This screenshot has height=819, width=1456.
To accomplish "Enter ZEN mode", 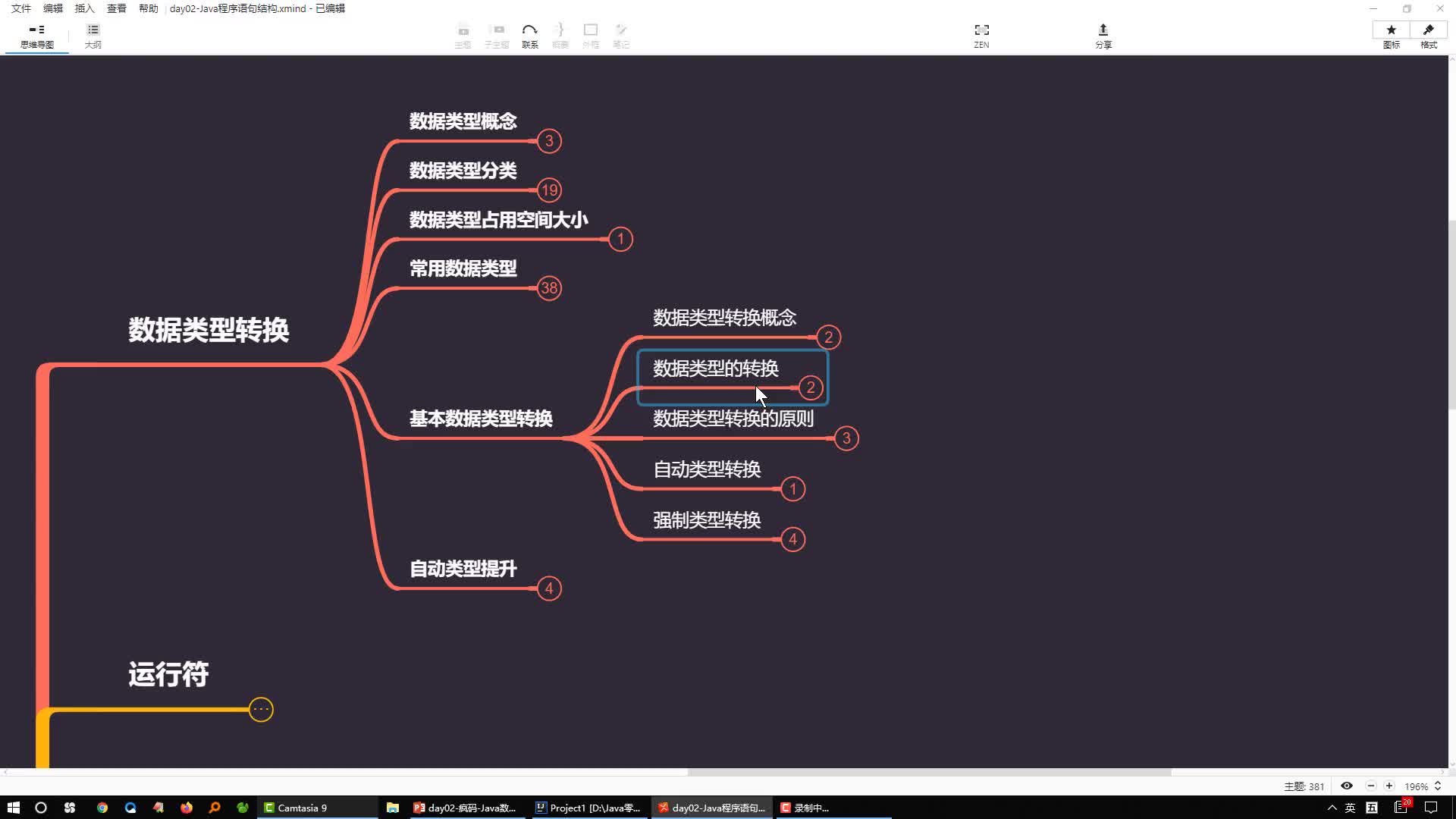I will 981,36.
